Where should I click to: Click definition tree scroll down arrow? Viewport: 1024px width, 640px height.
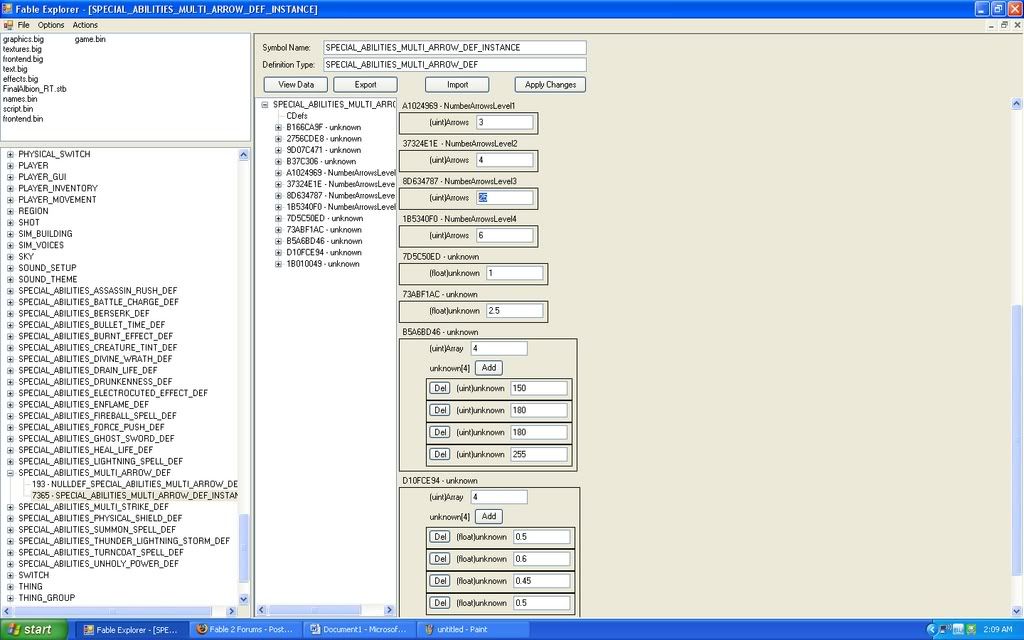(x=244, y=599)
